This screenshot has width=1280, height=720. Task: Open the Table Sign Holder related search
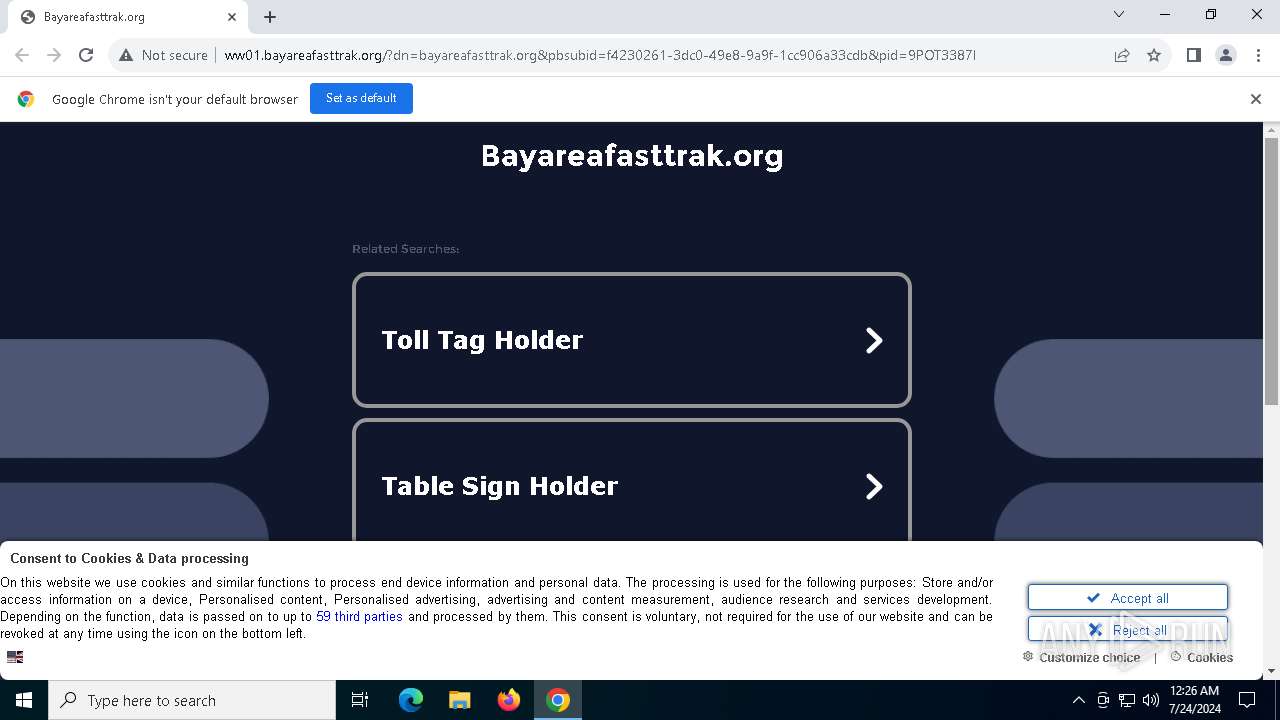tap(631, 481)
